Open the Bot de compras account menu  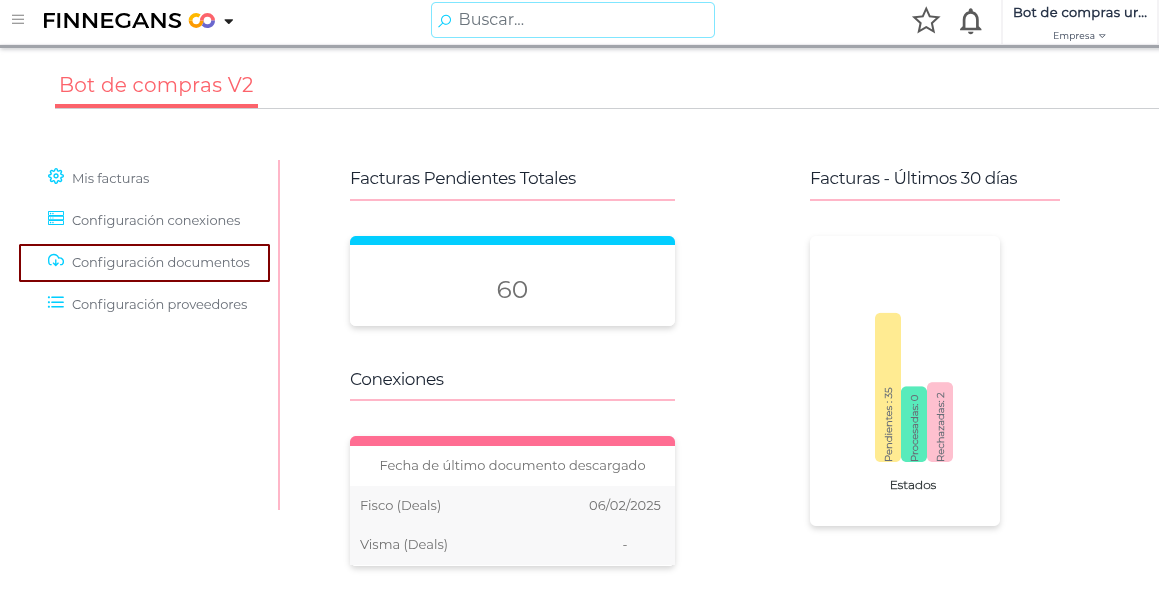click(1079, 13)
